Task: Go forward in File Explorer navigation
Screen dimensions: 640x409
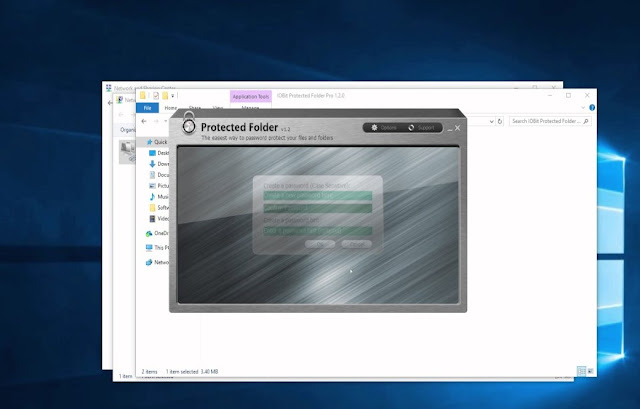Action: pyautogui.click(x=156, y=121)
